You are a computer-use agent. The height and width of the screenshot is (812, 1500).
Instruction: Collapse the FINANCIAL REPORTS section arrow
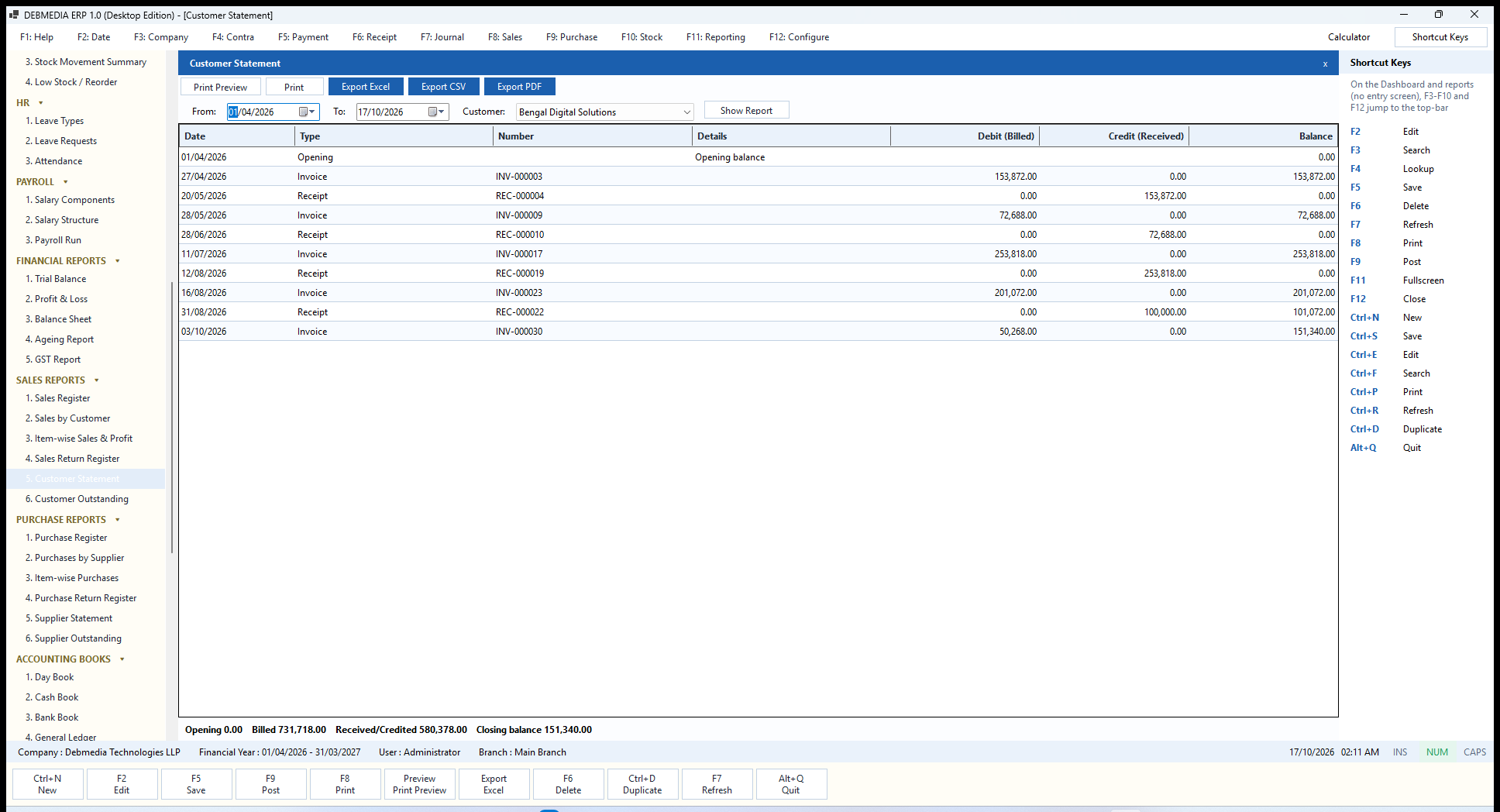(x=118, y=261)
